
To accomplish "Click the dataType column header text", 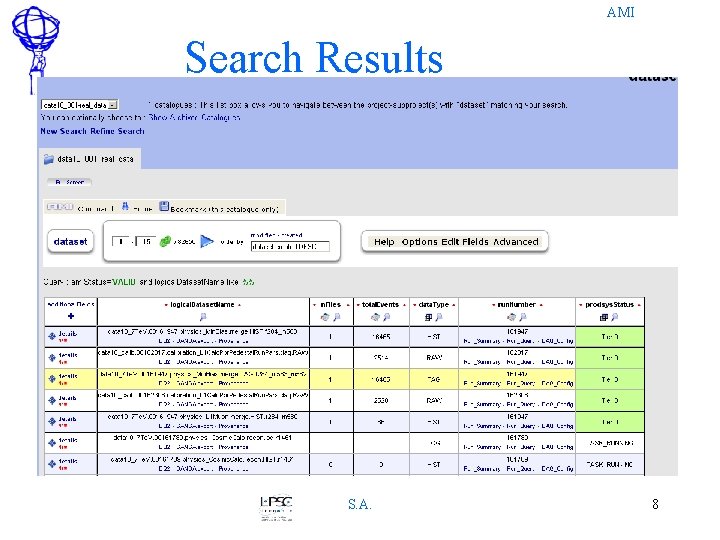I will (x=434, y=305).
